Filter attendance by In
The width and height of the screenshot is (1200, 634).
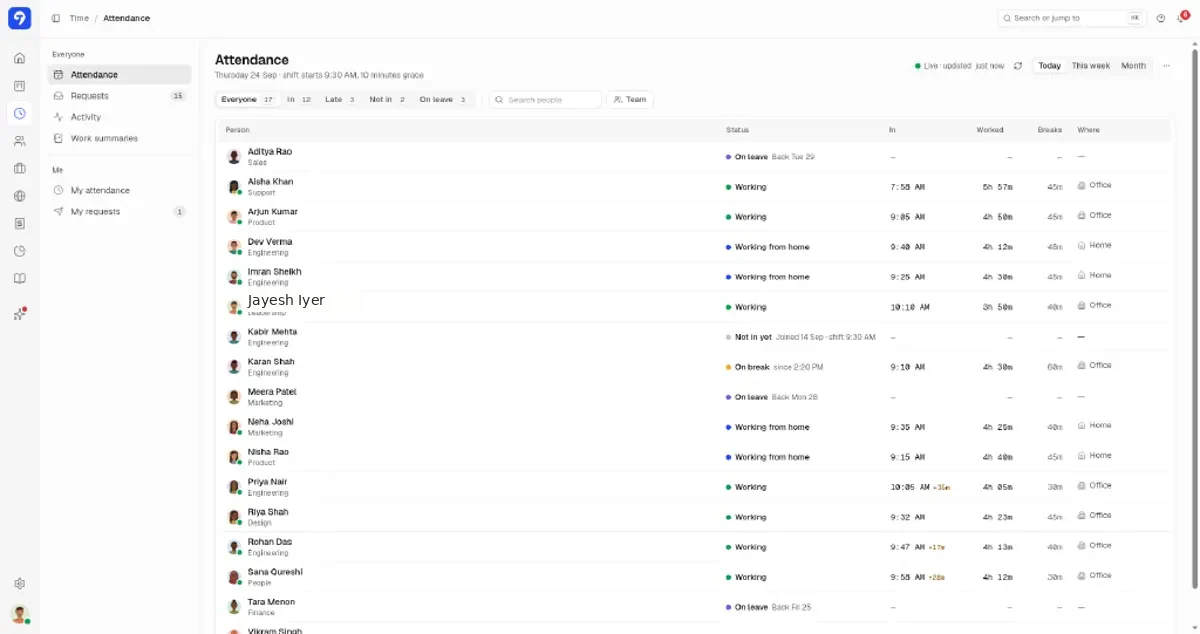pos(299,100)
